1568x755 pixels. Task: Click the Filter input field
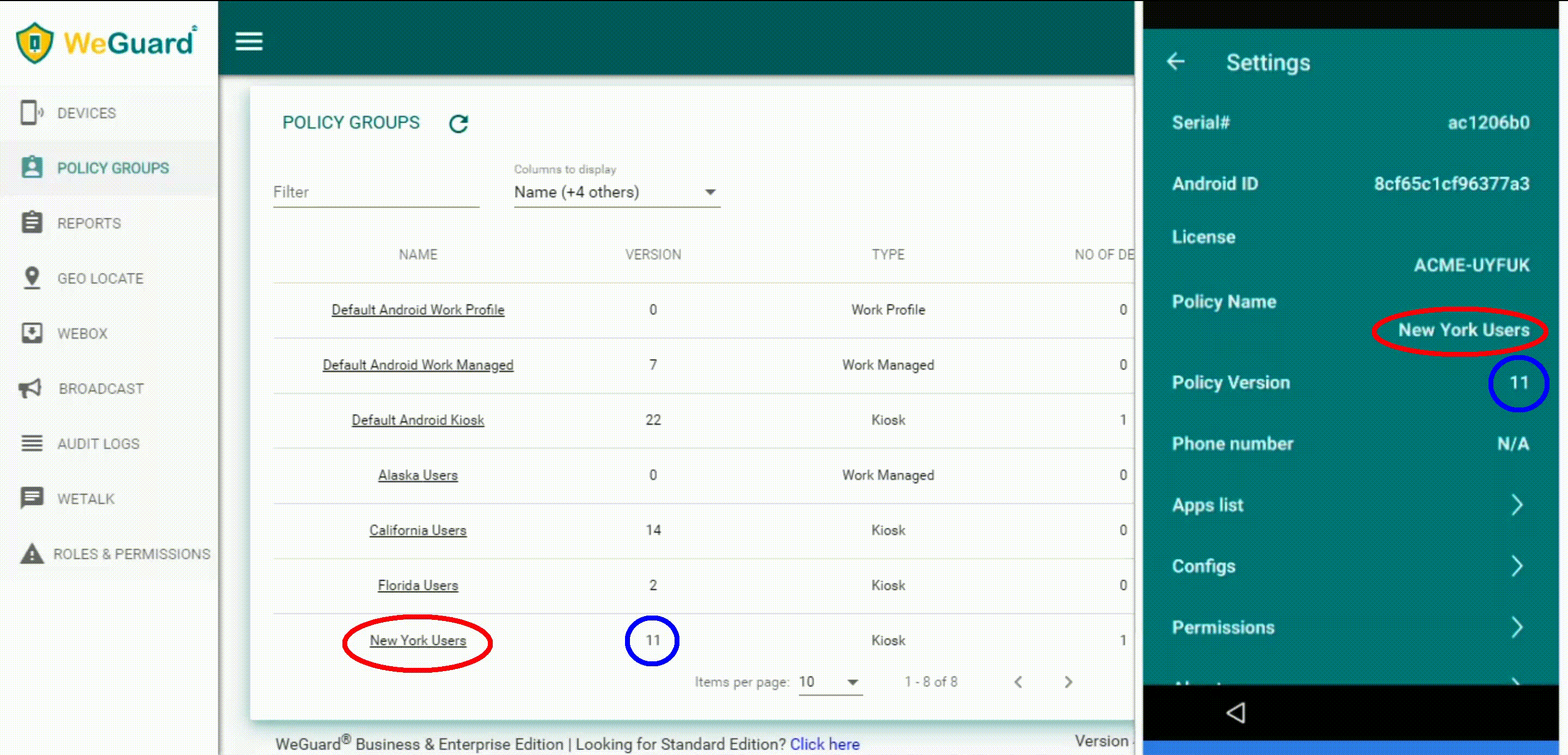coord(375,192)
